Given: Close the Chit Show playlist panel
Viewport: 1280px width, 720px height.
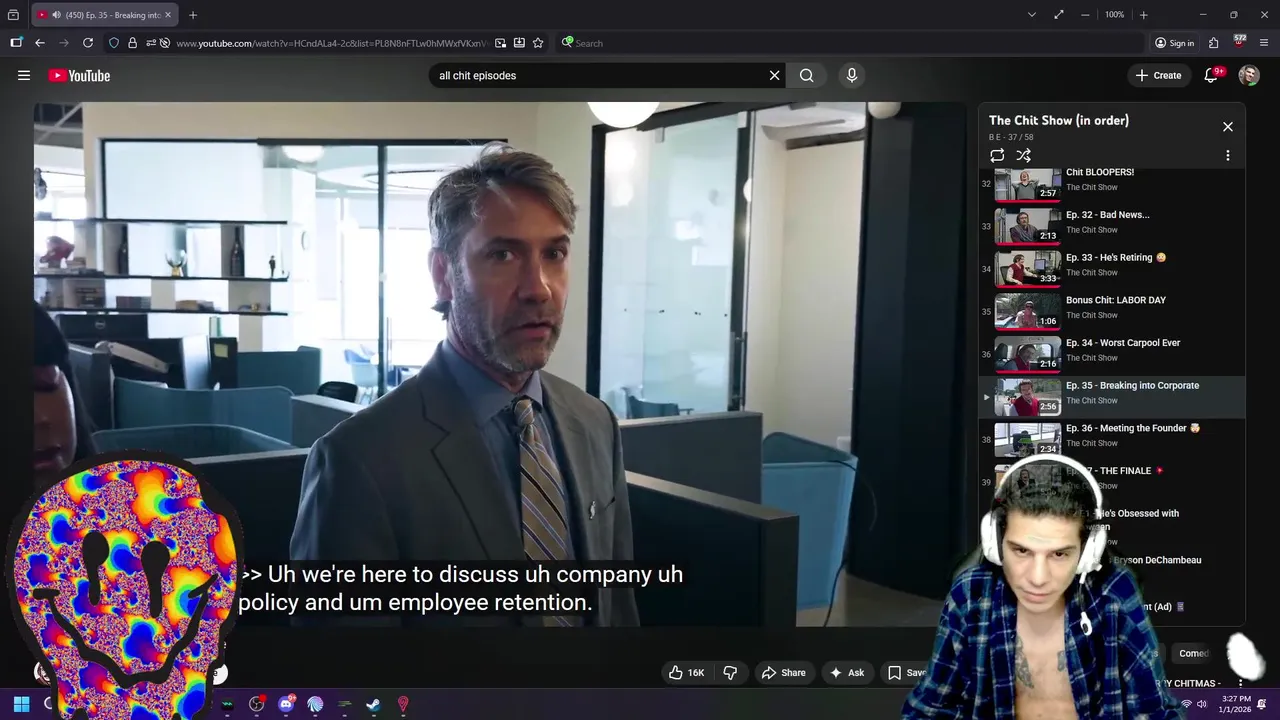Looking at the screenshot, I should (x=1228, y=127).
